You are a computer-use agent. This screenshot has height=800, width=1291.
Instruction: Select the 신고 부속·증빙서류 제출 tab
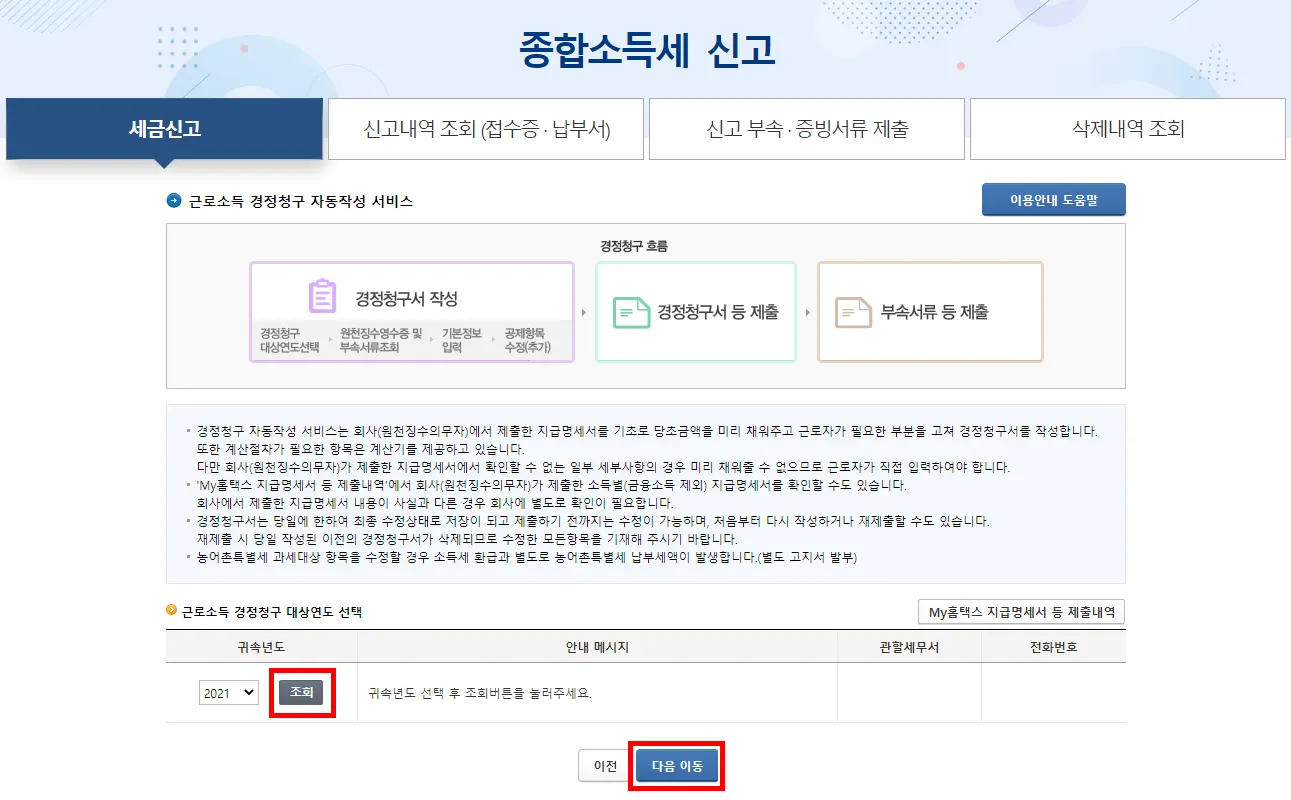tap(806, 129)
